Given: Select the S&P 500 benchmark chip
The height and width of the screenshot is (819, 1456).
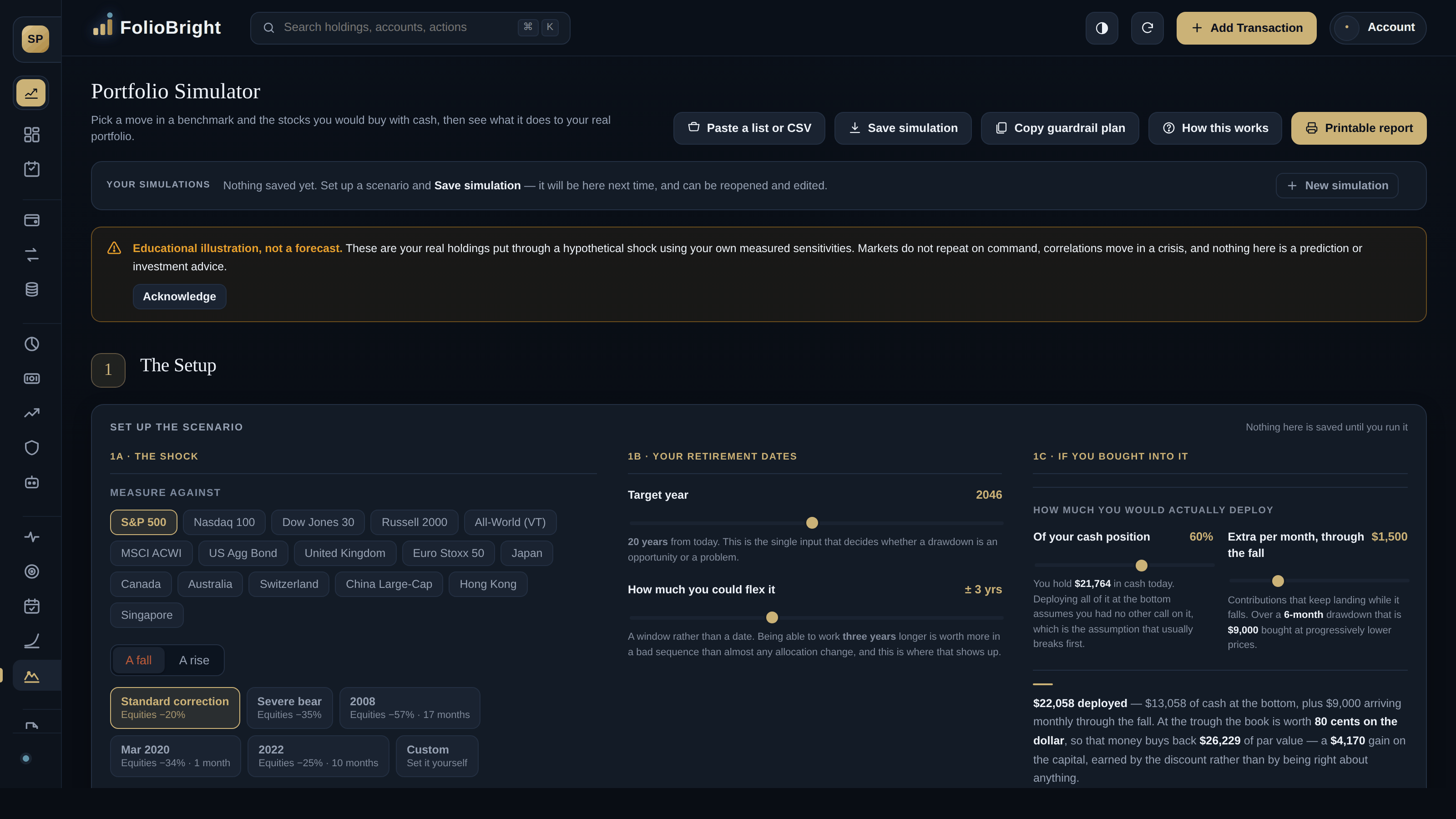Looking at the screenshot, I should pyautogui.click(x=144, y=522).
